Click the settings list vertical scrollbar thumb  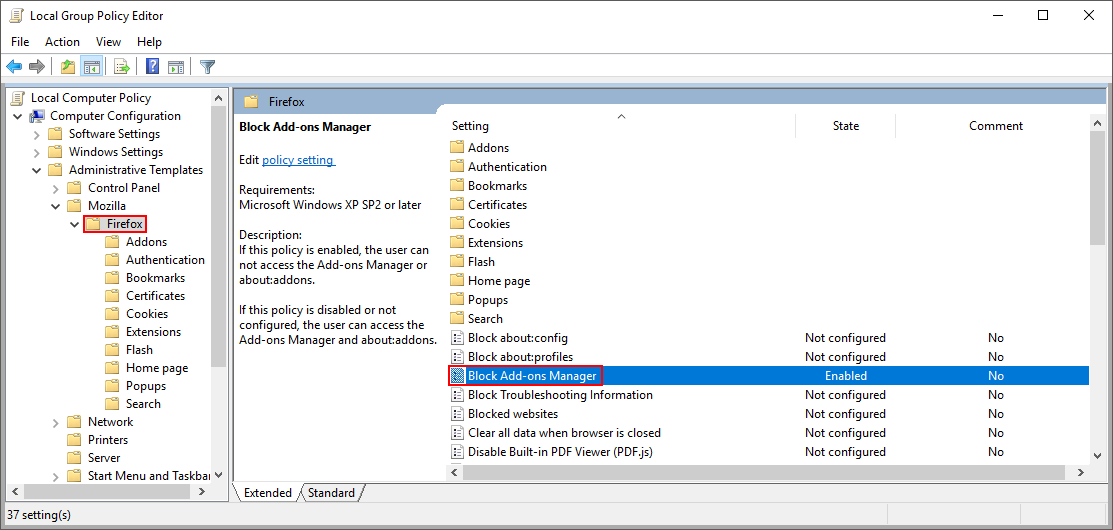point(1097,188)
